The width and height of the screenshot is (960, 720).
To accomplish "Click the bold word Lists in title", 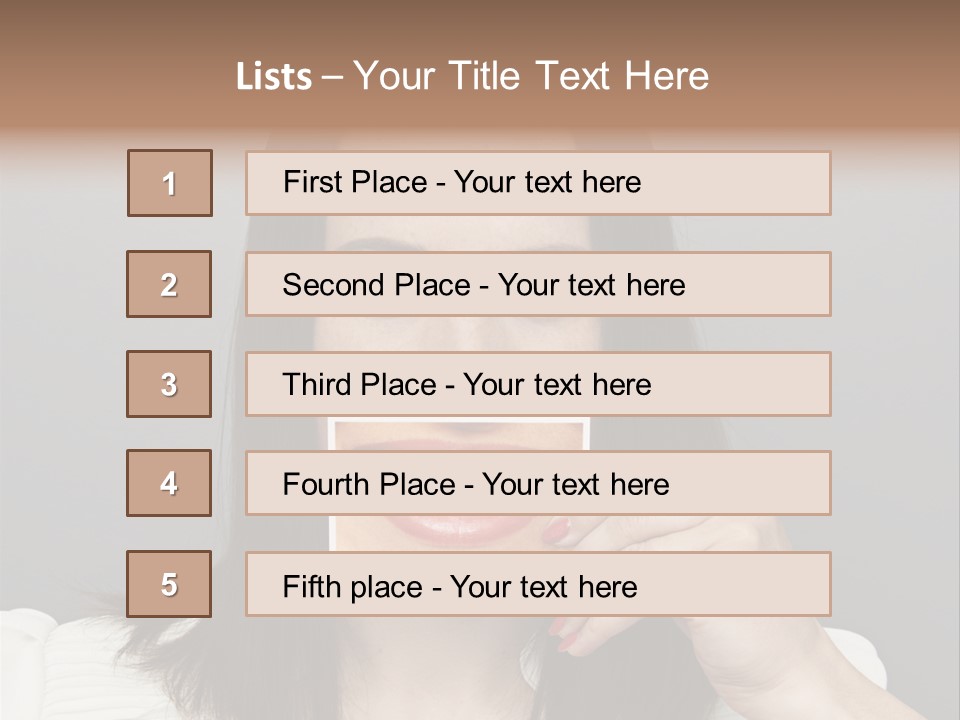I will tap(274, 77).
